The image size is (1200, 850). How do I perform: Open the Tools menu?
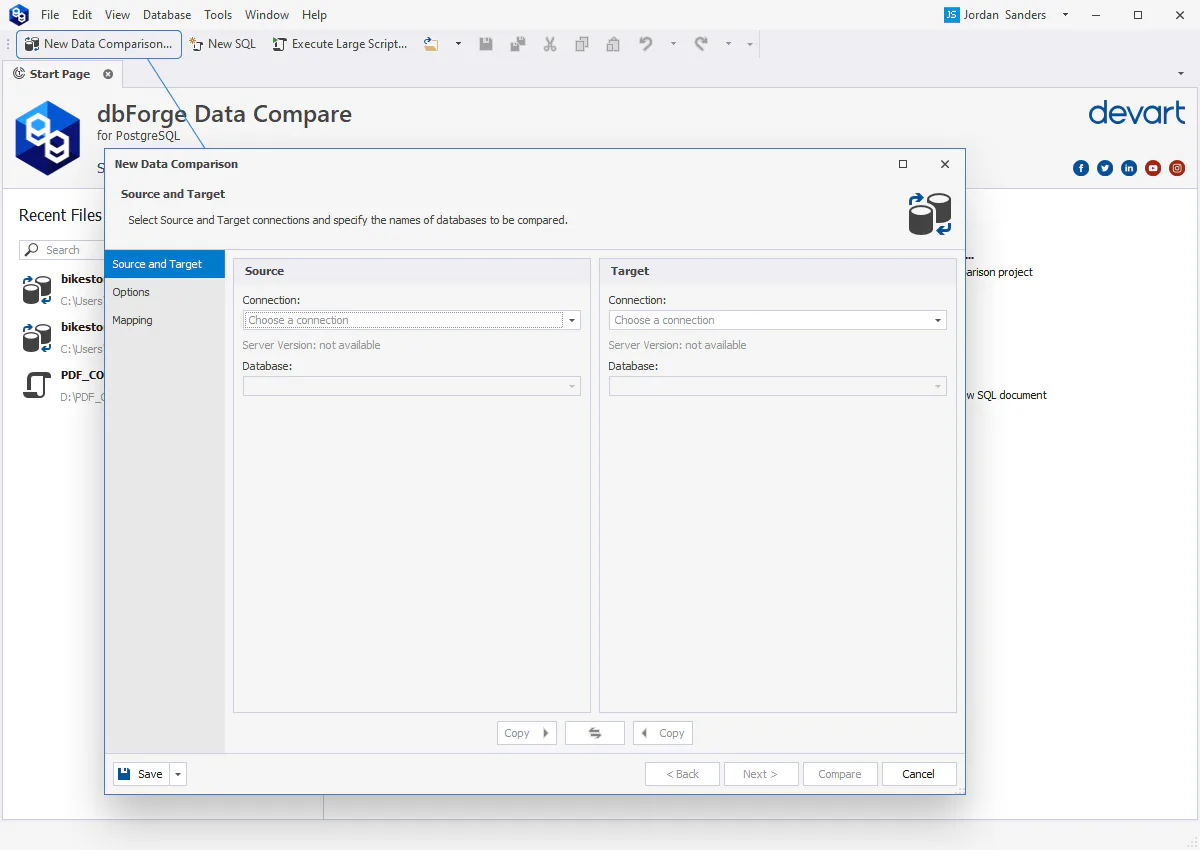pyautogui.click(x=218, y=15)
